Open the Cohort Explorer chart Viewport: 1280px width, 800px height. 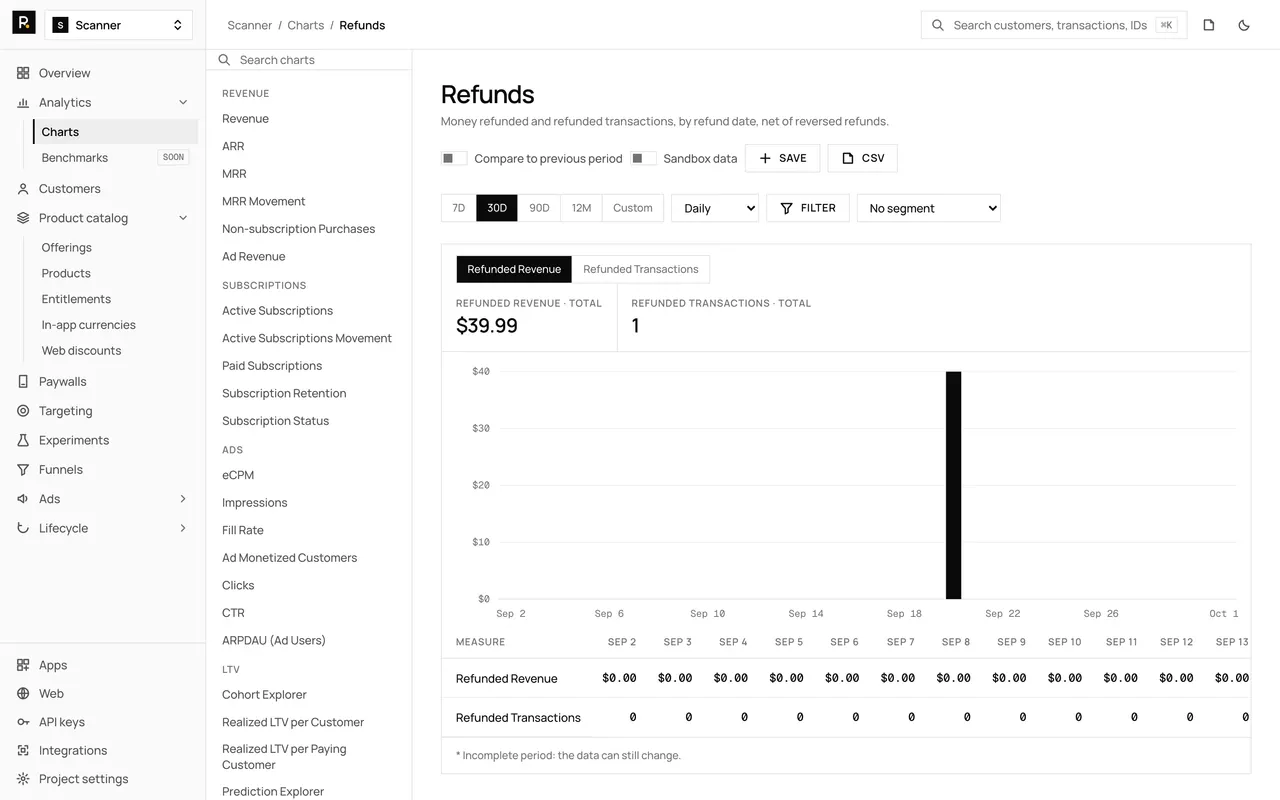[264, 695]
